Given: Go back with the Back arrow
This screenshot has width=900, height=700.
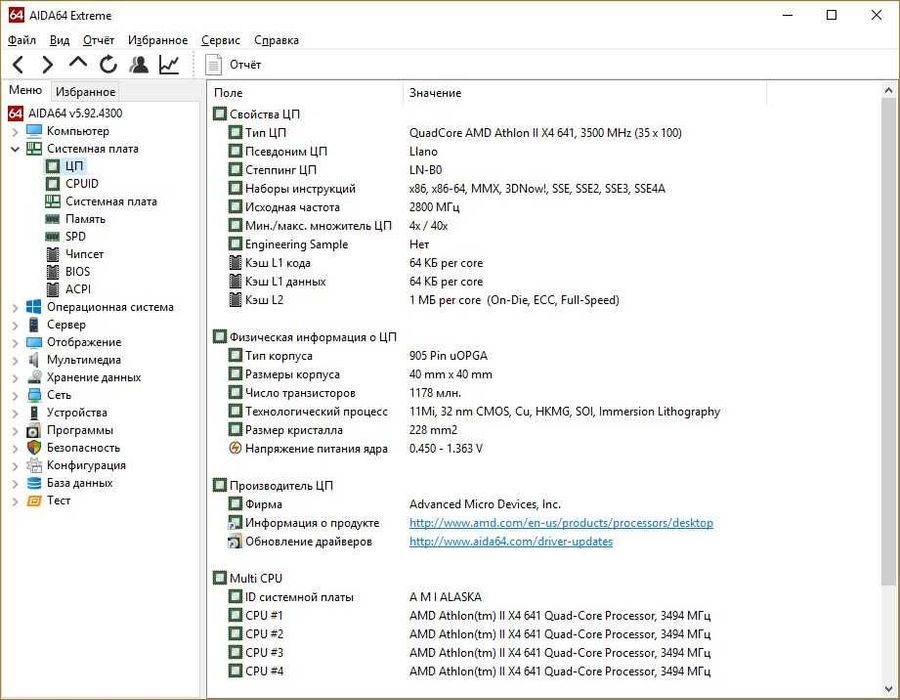Looking at the screenshot, I should (18, 64).
